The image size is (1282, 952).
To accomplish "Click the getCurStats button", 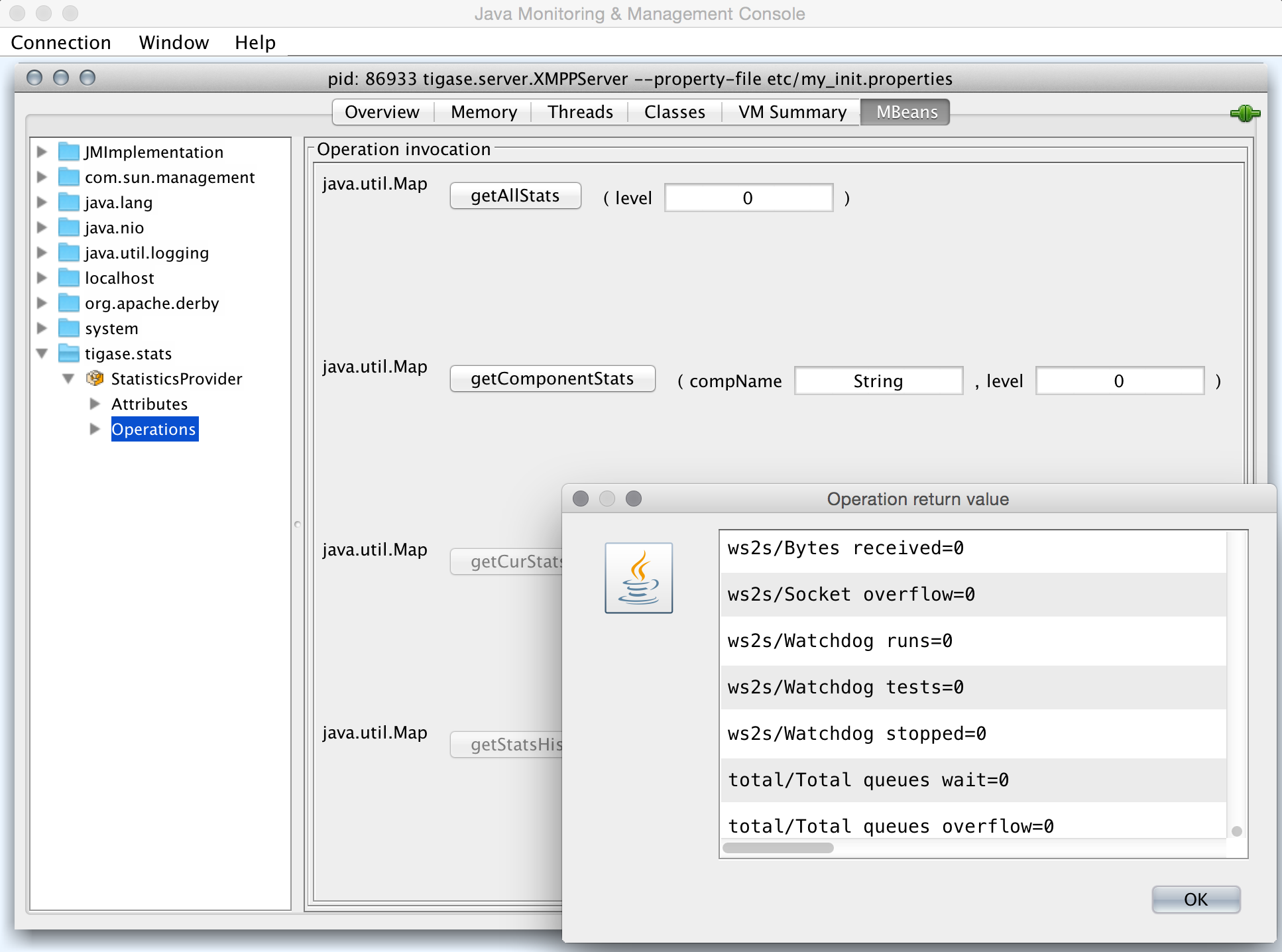I will click(x=506, y=562).
